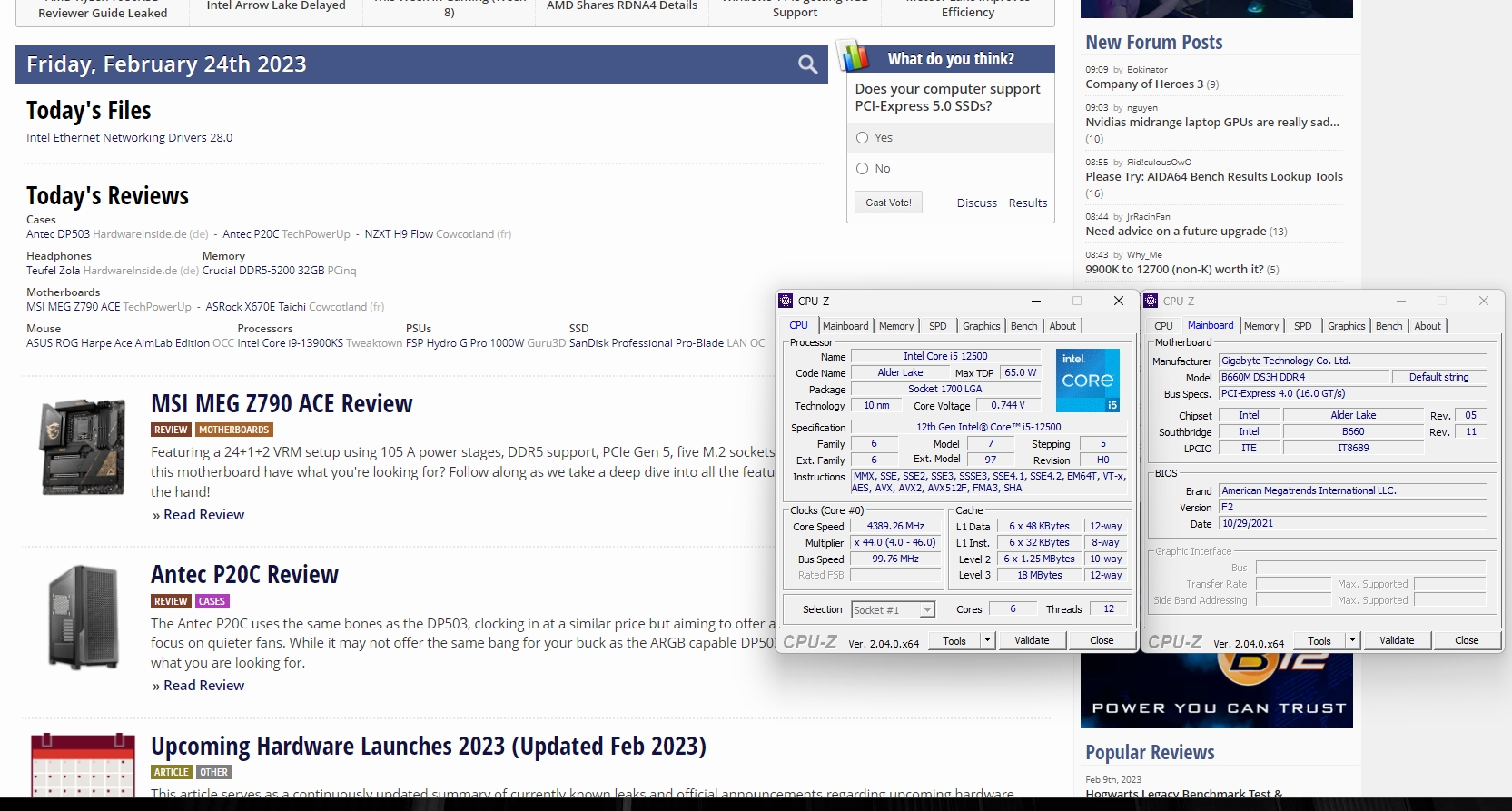The height and width of the screenshot is (811, 1512).
Task: Open the poll Results link
Action: pos(1028,203)
